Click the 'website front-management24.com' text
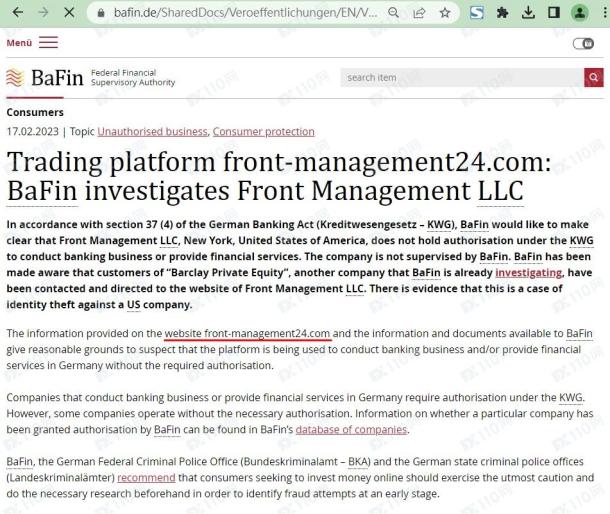 248,334
